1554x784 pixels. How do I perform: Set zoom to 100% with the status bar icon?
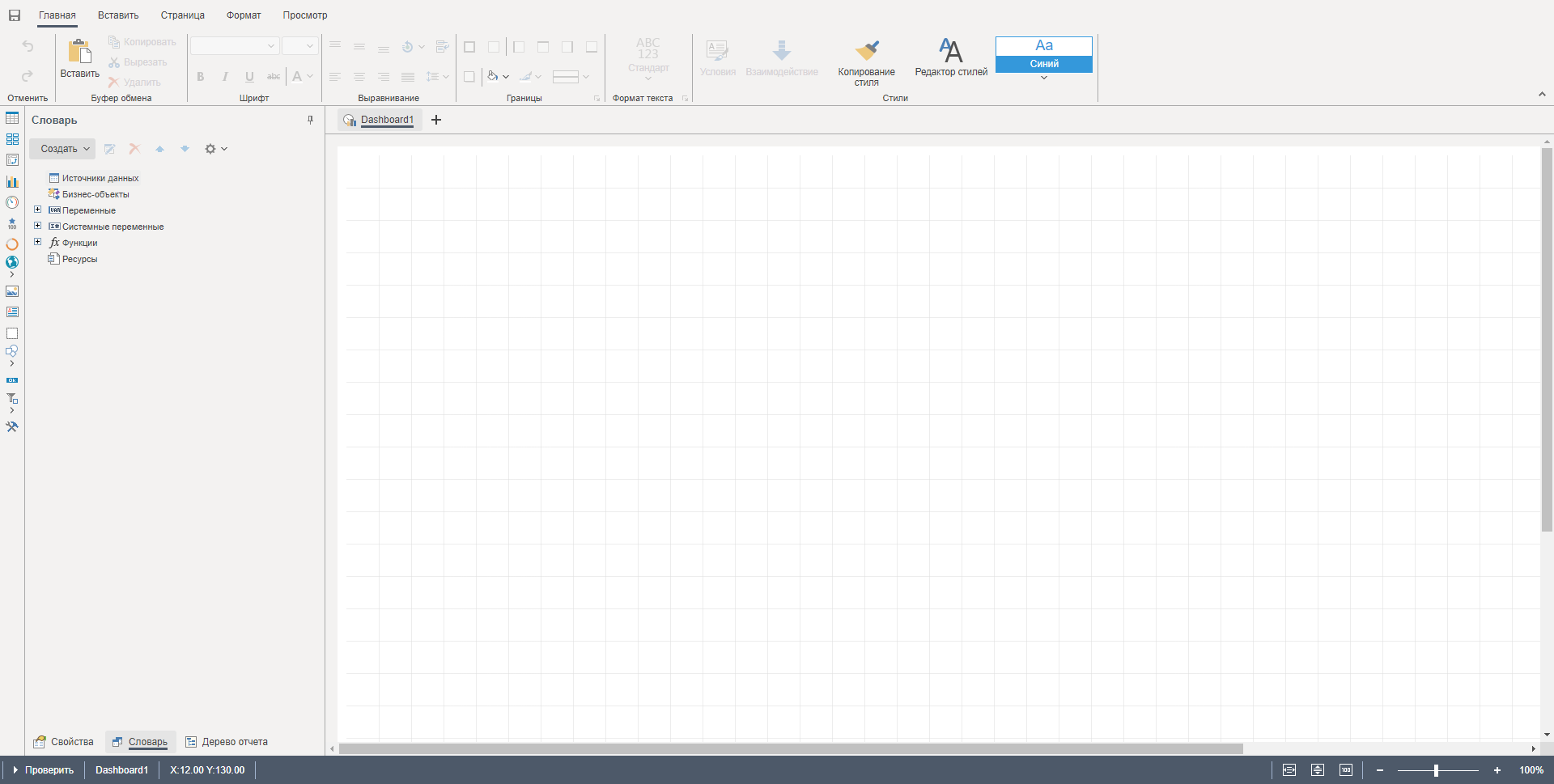pyautogui.click(x=1345, y=770)
